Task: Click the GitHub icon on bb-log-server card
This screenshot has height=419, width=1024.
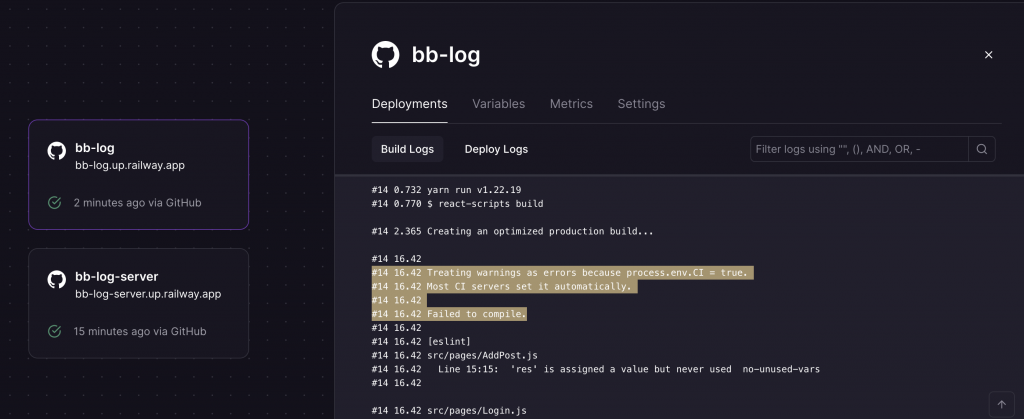Action: coord(57,280)
